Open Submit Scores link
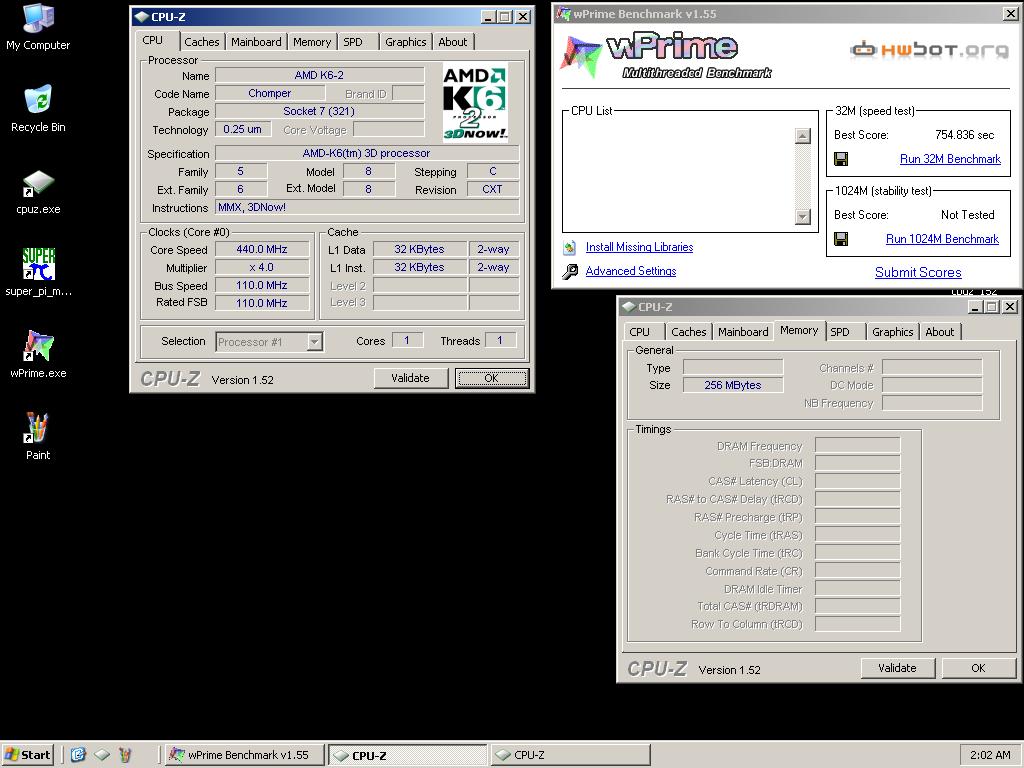 tap(918, 272)
